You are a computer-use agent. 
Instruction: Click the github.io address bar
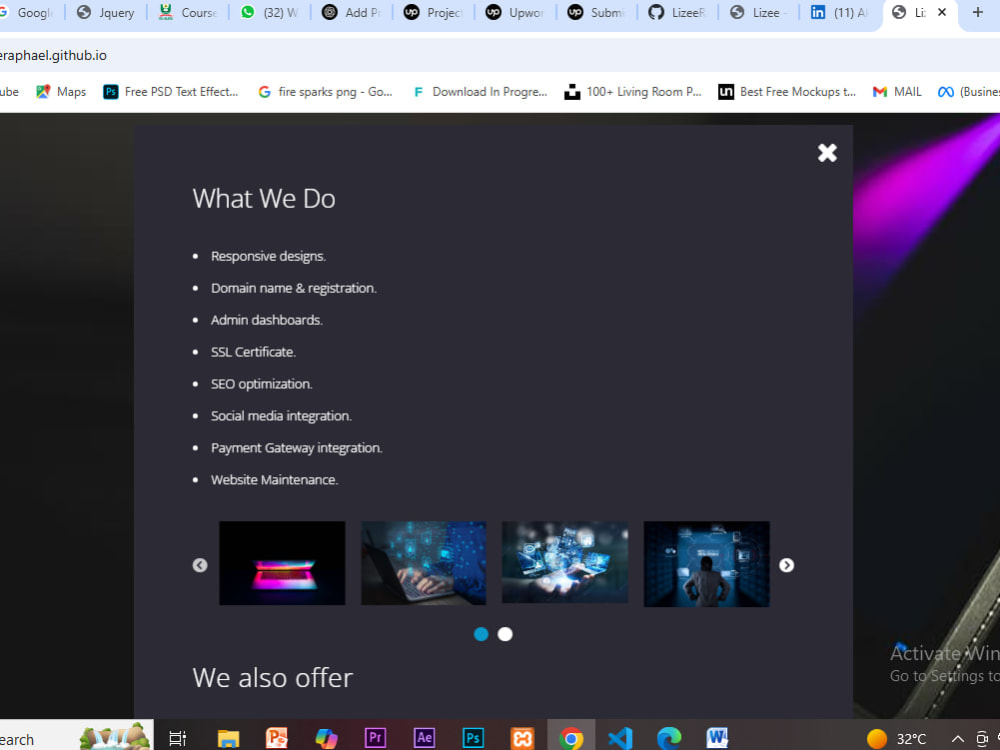[500, 55]
